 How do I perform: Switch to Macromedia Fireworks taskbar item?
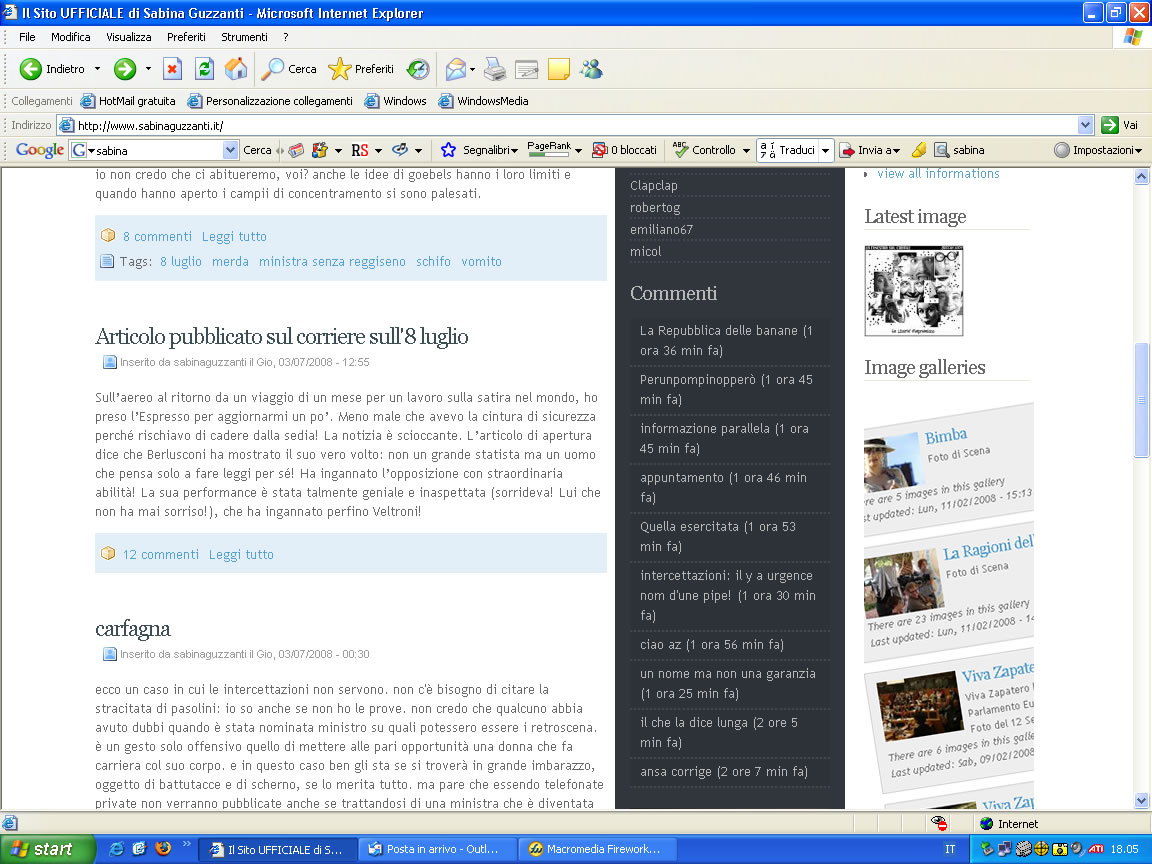click(x=599, y=849)
